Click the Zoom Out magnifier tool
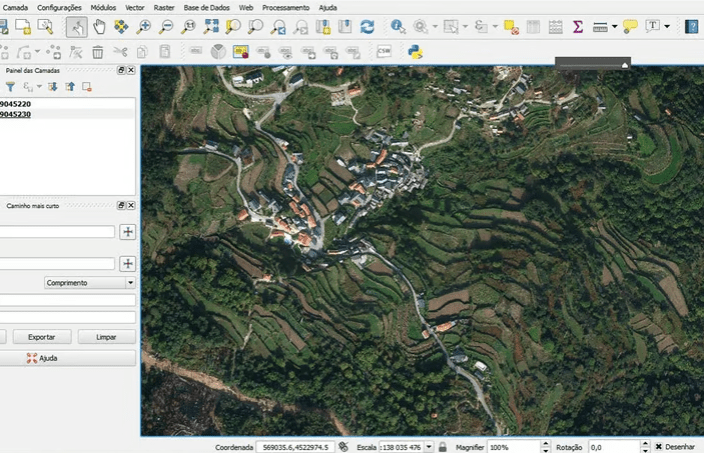This screenshot has height=453, width=704. tap(166, 27)
